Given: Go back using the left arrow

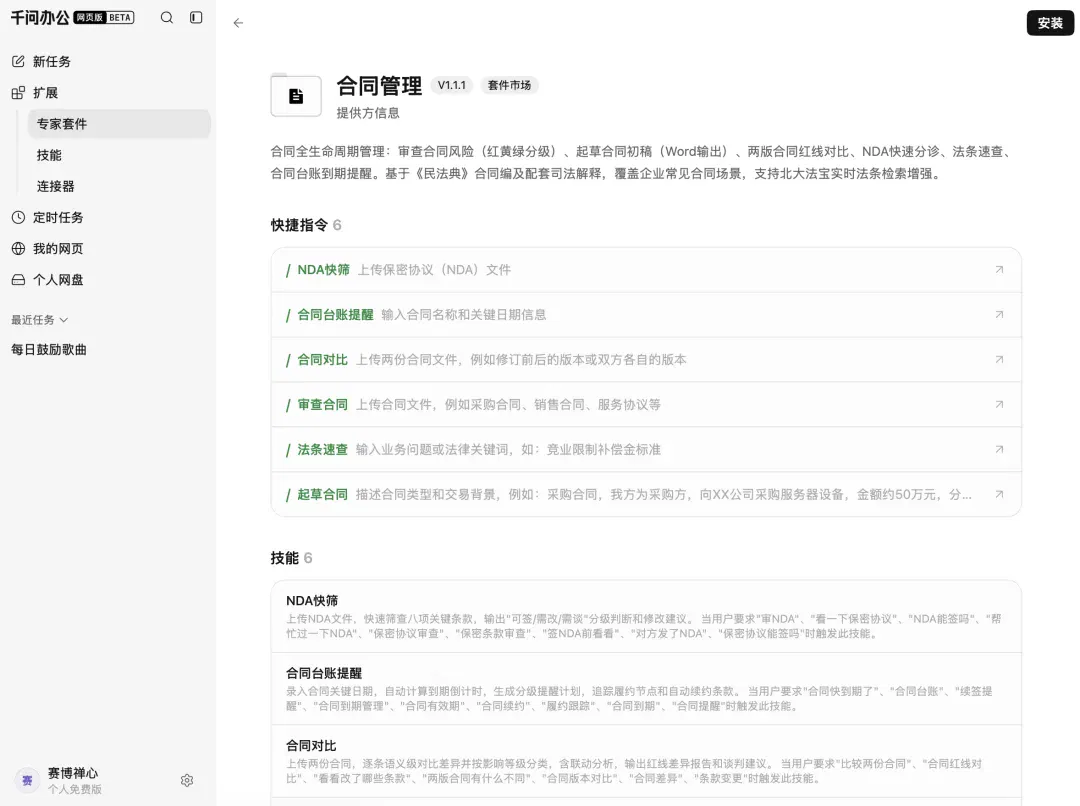Looking at the screenshot, I should pyautogui.click(x=238, y=23).
